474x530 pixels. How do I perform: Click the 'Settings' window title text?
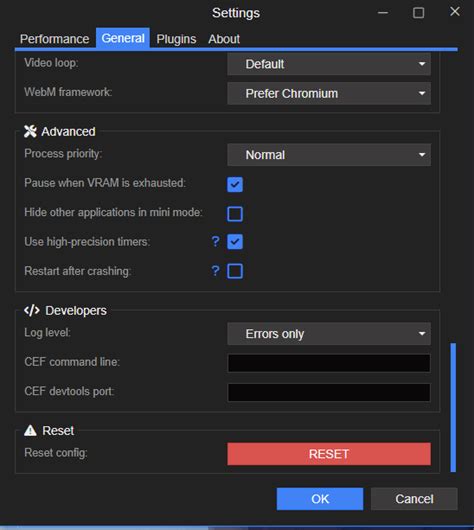click(x=236, y=13)
